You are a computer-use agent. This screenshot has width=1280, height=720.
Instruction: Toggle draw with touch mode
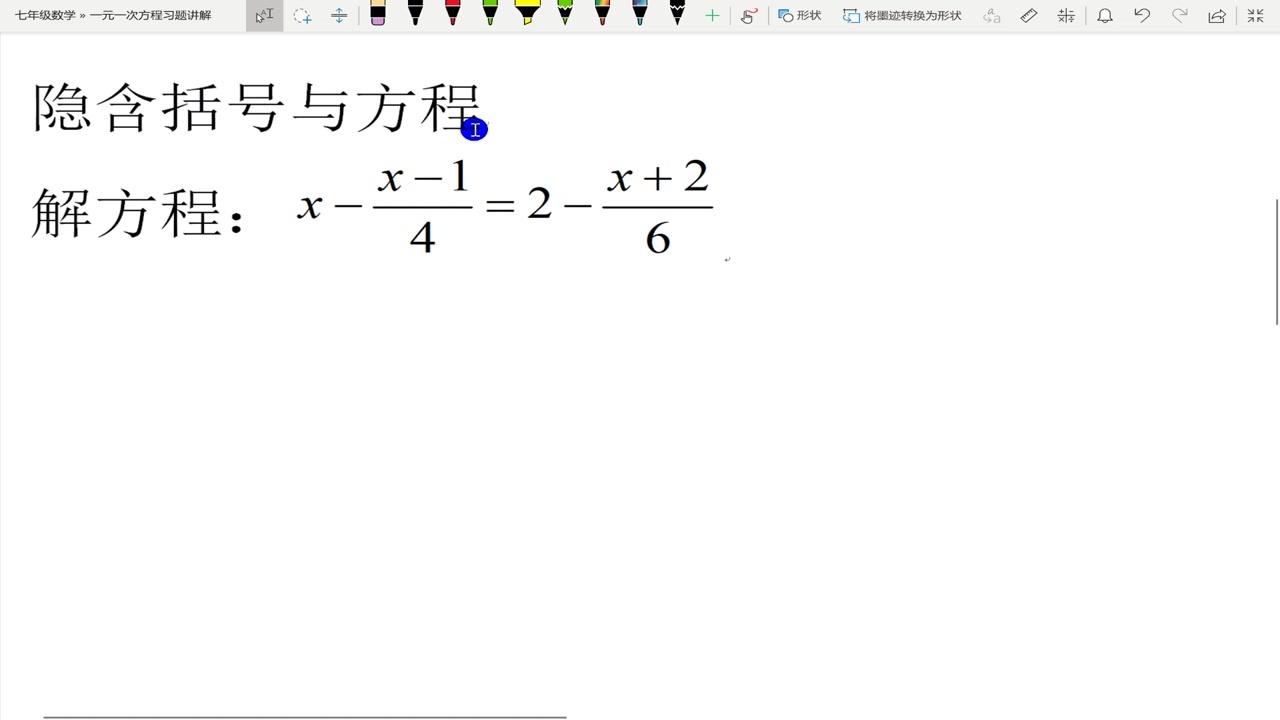[x=749, y=16]
